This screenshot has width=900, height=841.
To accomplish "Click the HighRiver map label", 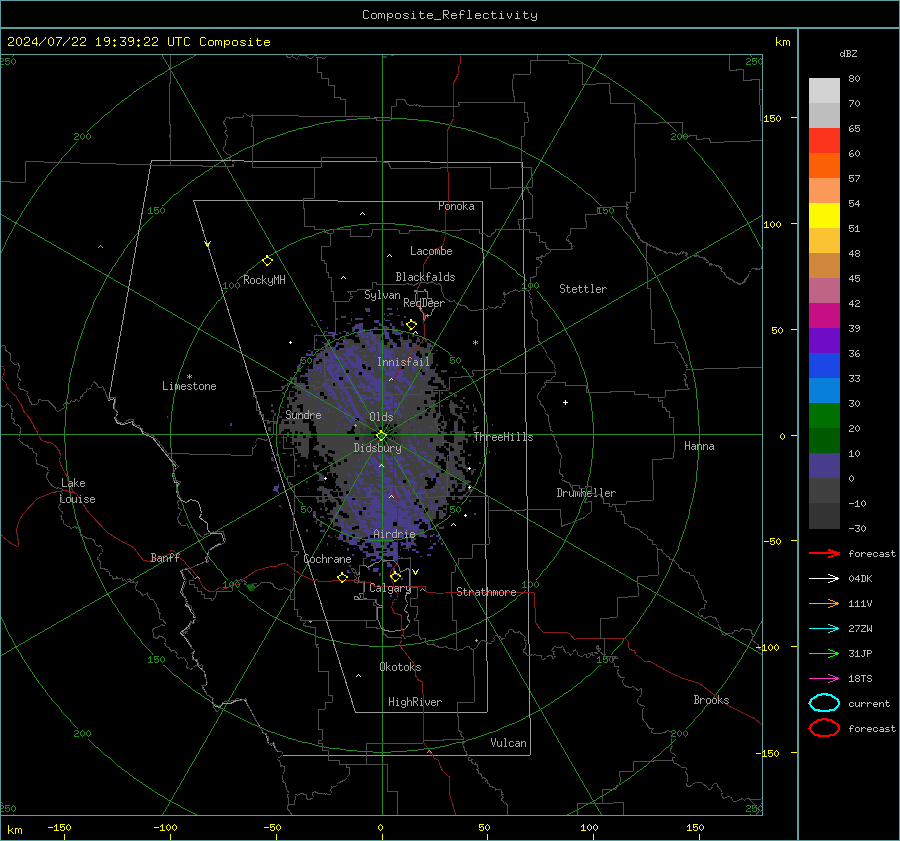I will 415,702.
